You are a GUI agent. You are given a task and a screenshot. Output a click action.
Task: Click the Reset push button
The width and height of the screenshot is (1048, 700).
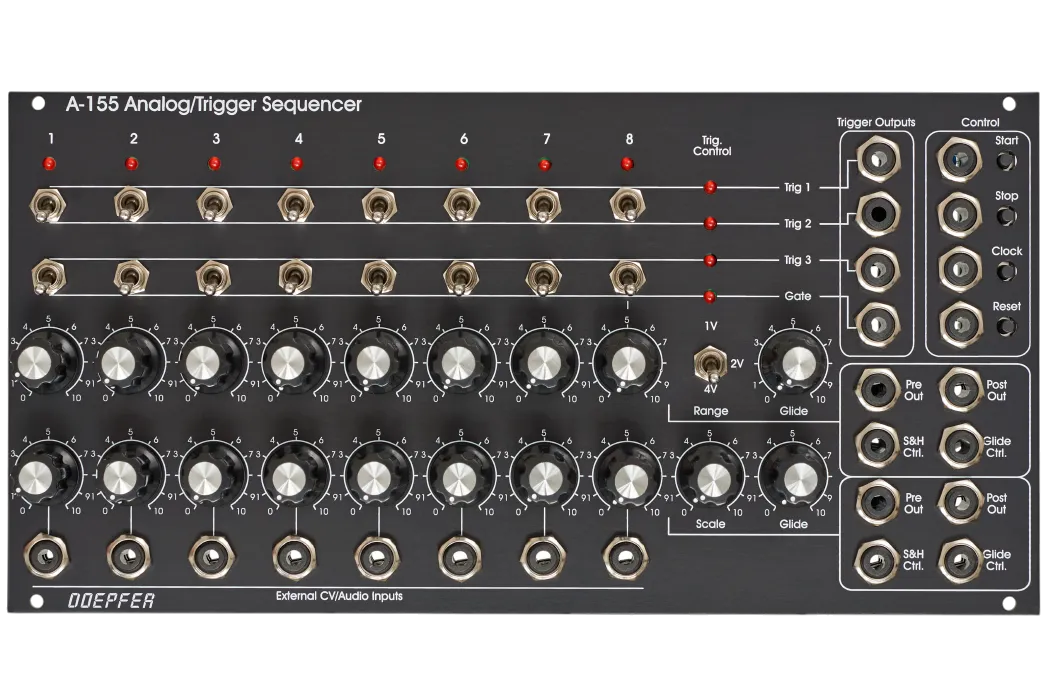coord(1006,326)
